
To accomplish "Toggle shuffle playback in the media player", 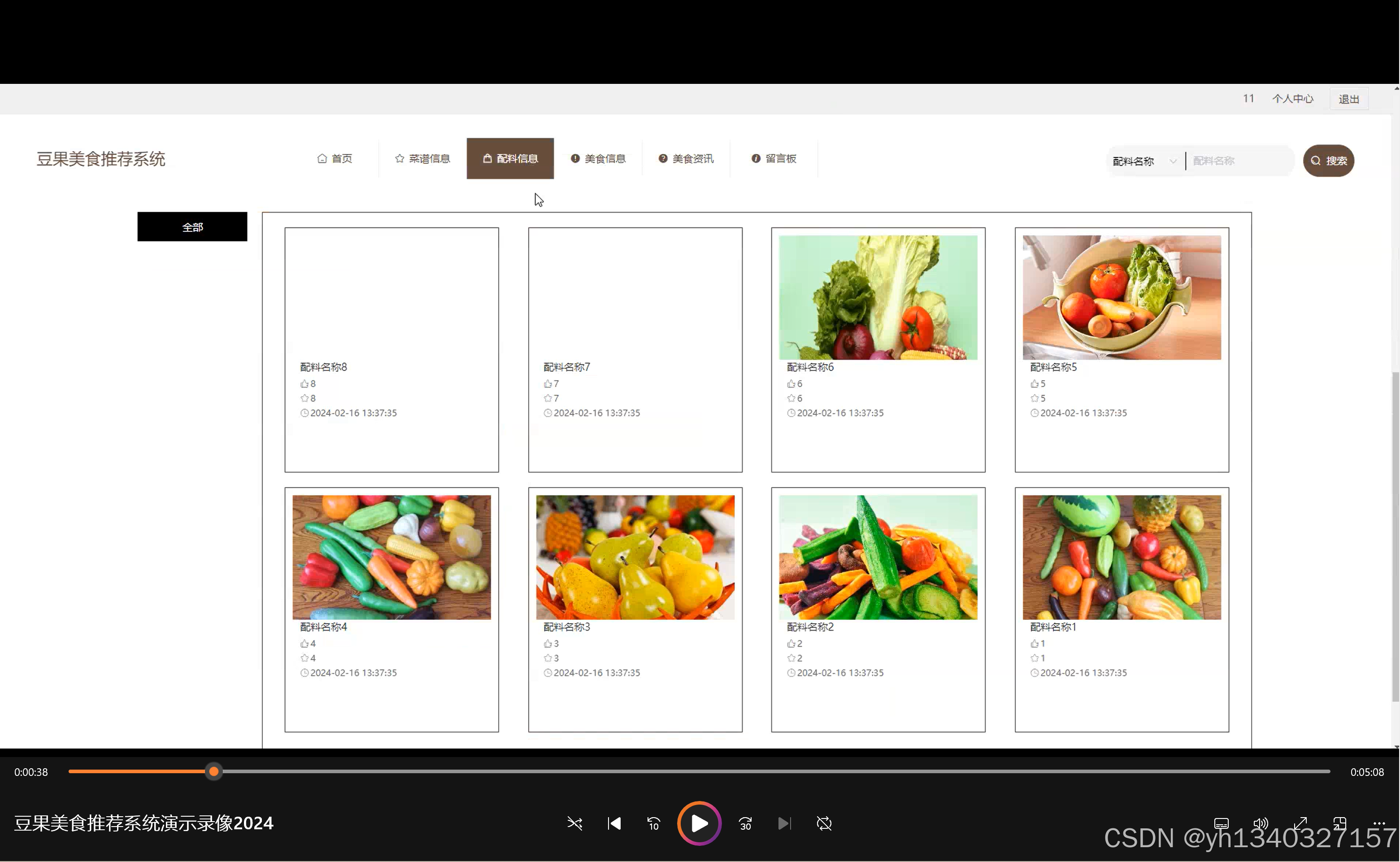I will (x=574, y=823).
